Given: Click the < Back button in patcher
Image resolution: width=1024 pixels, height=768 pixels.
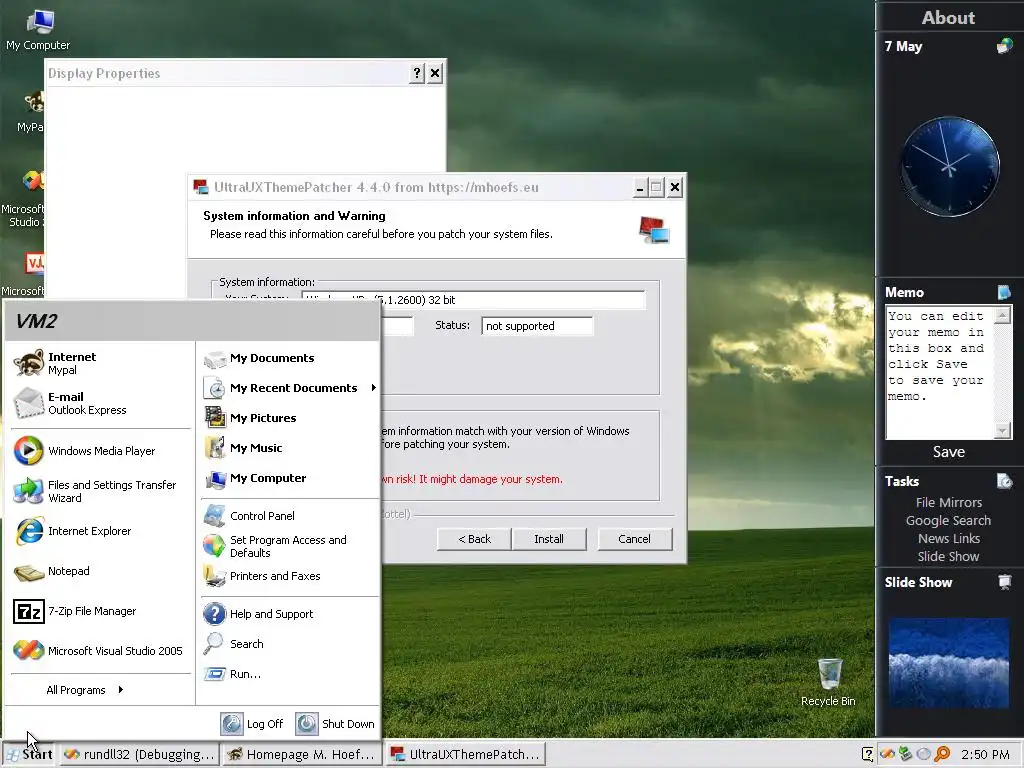Looking at the screenshot, I should click(474, 539).
